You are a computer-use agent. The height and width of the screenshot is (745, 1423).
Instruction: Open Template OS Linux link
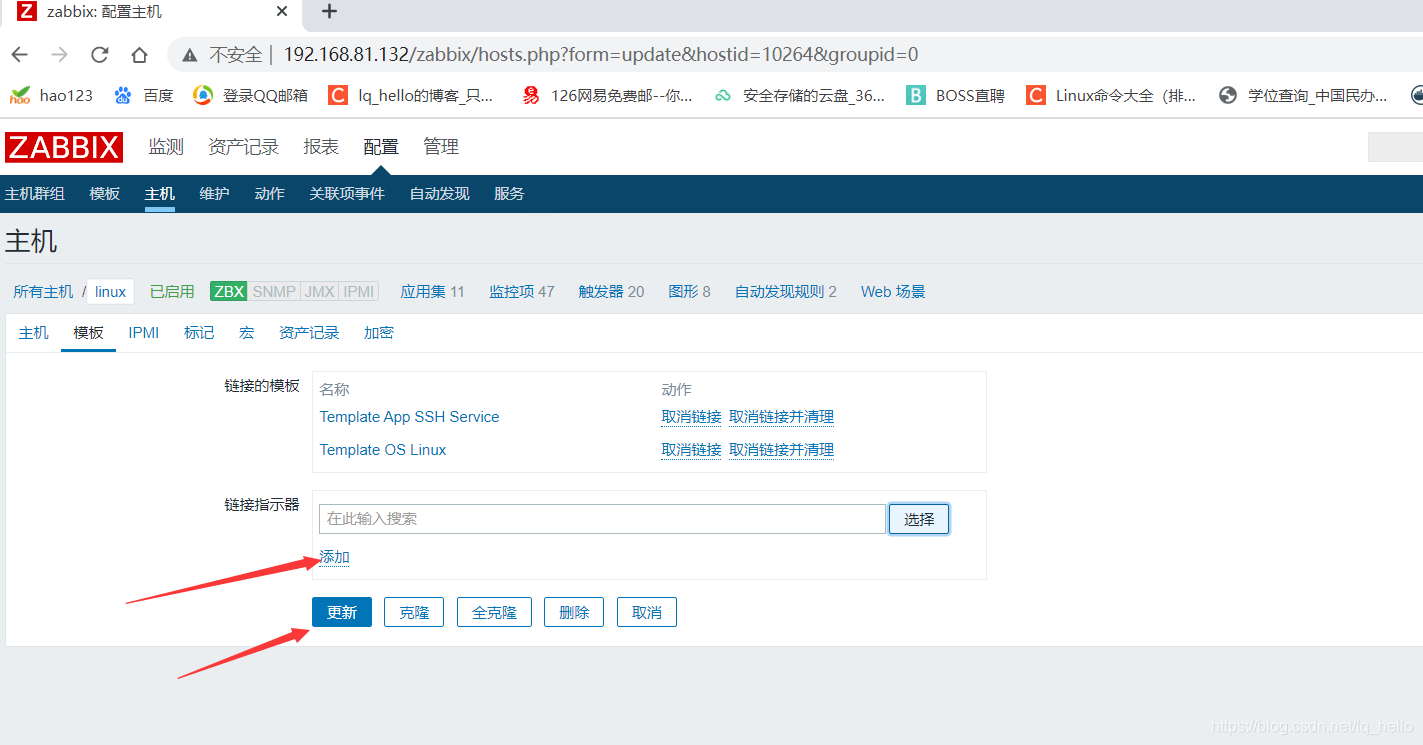[x=383, y=450]
